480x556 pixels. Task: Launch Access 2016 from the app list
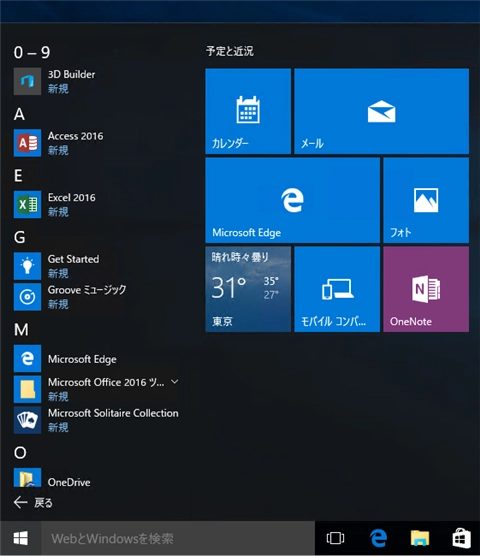tap(96, 143)
